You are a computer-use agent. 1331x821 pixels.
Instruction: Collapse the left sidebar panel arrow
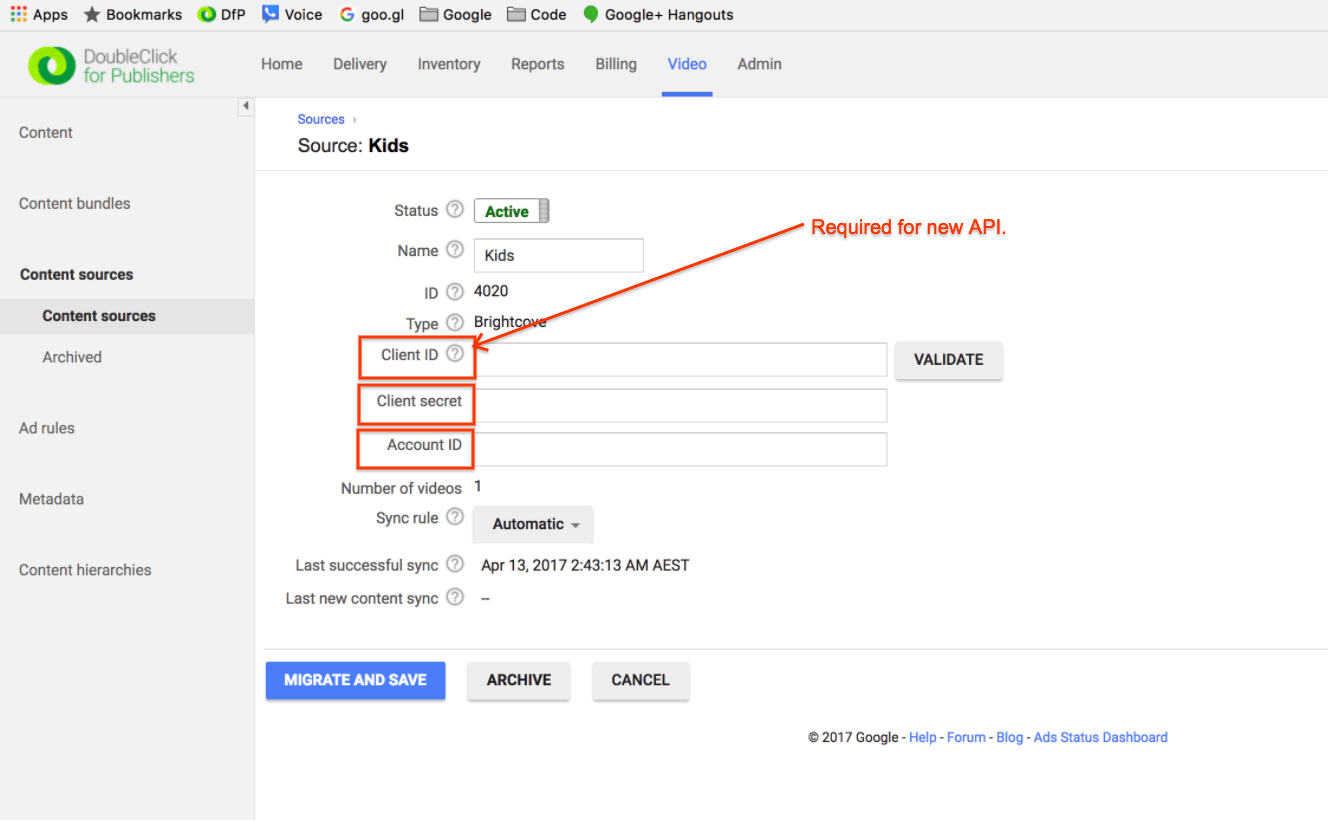tap(245, 107)
